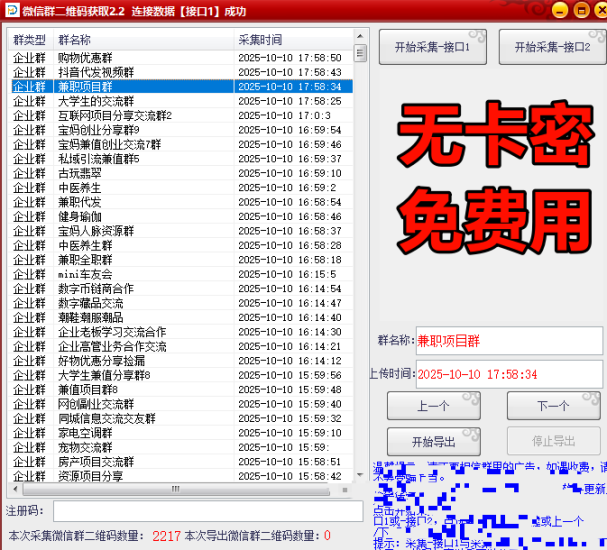
Task: Select the 兼职代发 row
Action: pyautogui.click(x=180, y=202)
